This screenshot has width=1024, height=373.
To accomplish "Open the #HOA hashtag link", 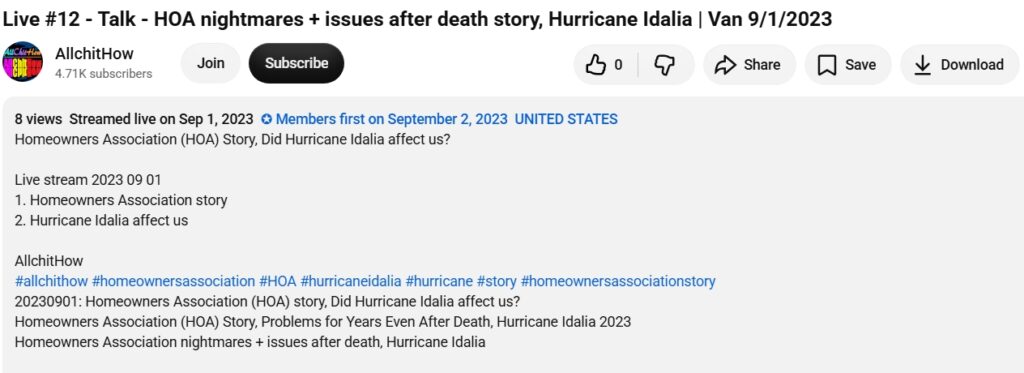I will click(278, 282).
